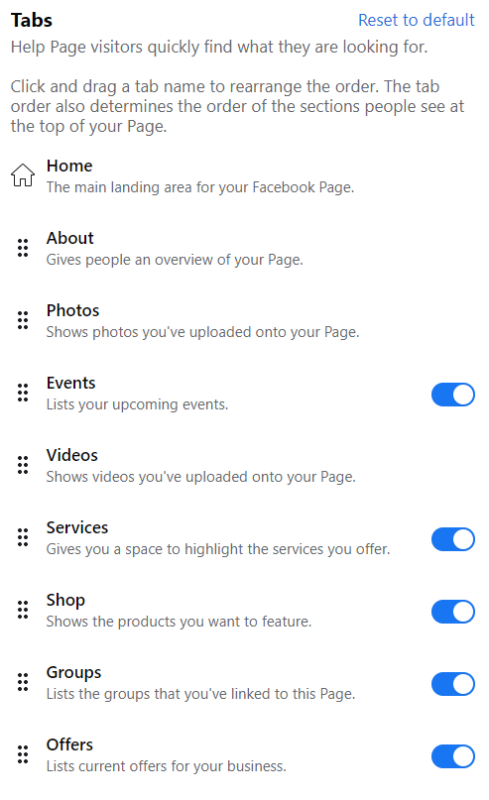
Task: Click the Tabs section heading
Action: 32,20
